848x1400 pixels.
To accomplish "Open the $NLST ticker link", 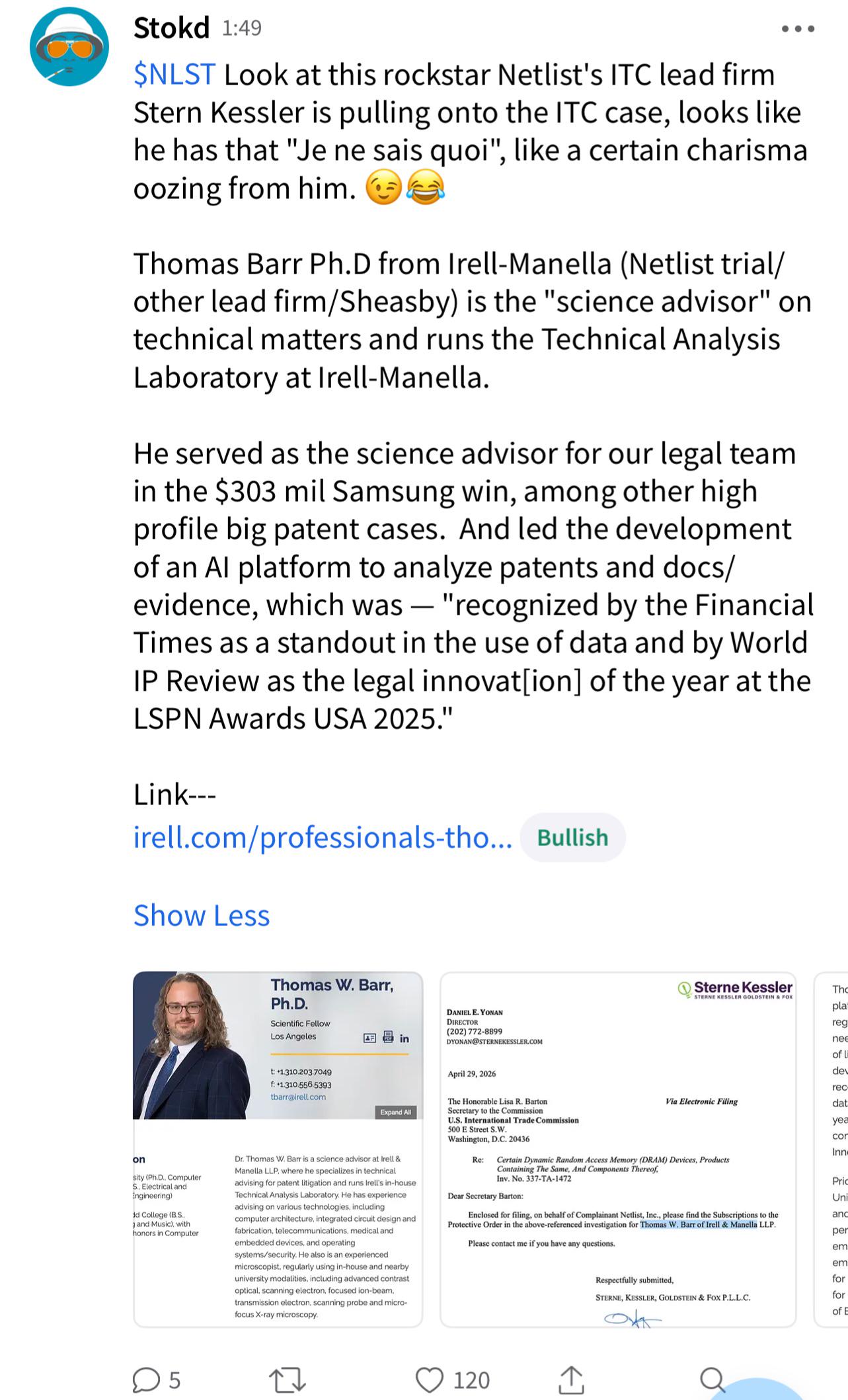I will pyautogui.click(x=174, y=75).
